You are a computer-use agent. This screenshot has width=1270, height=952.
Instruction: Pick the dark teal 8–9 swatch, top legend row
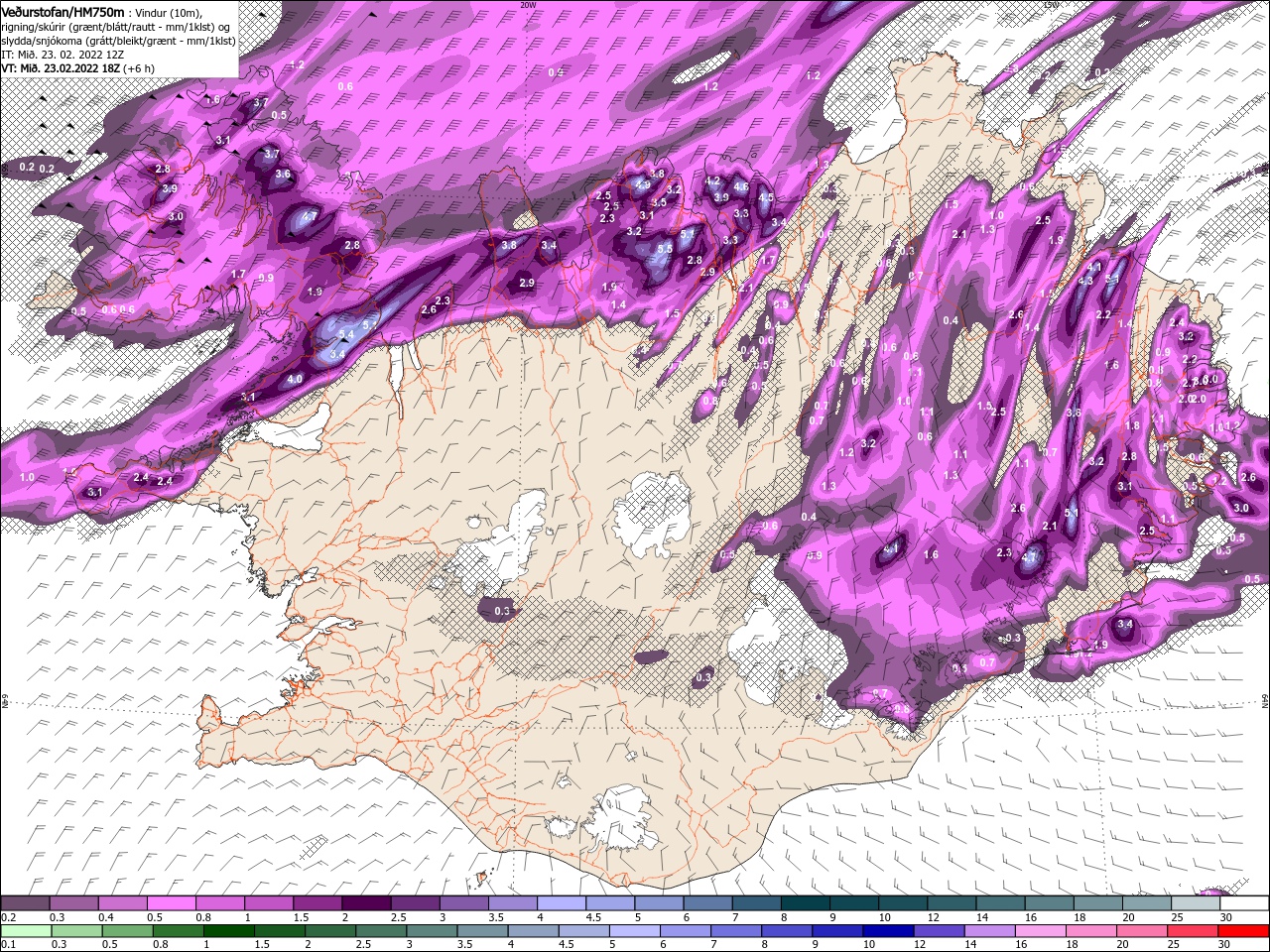[806, 903]
